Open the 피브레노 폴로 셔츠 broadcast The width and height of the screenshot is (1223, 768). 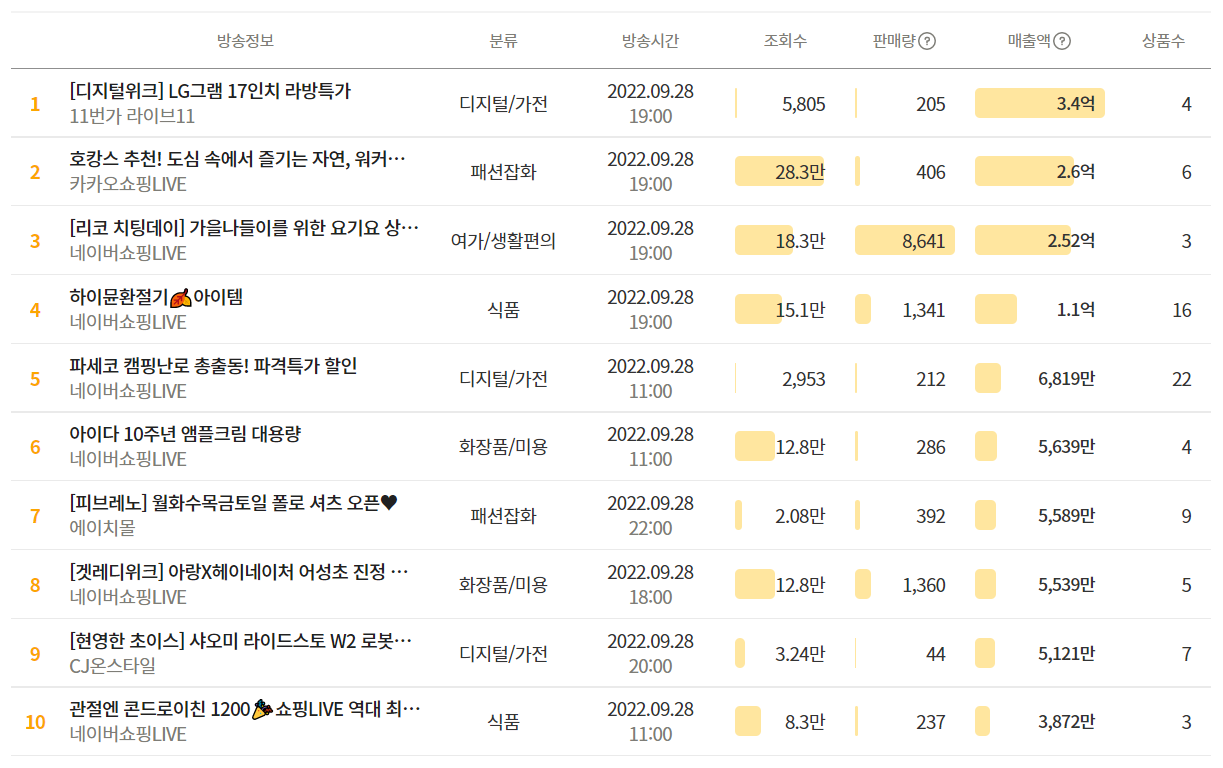tap(233, 503)
